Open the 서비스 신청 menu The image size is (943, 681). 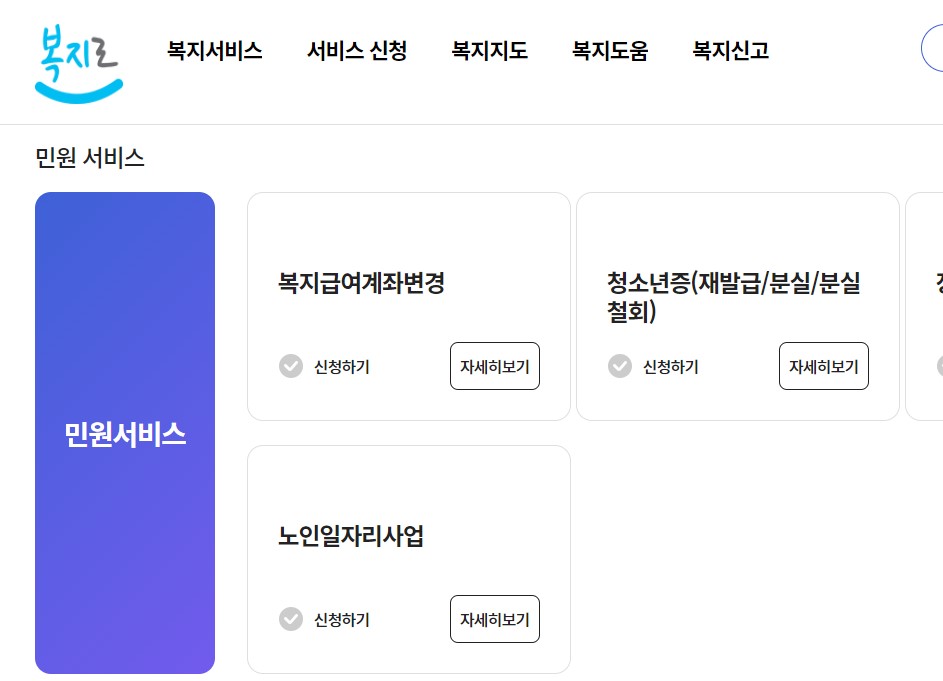[357, 51]
